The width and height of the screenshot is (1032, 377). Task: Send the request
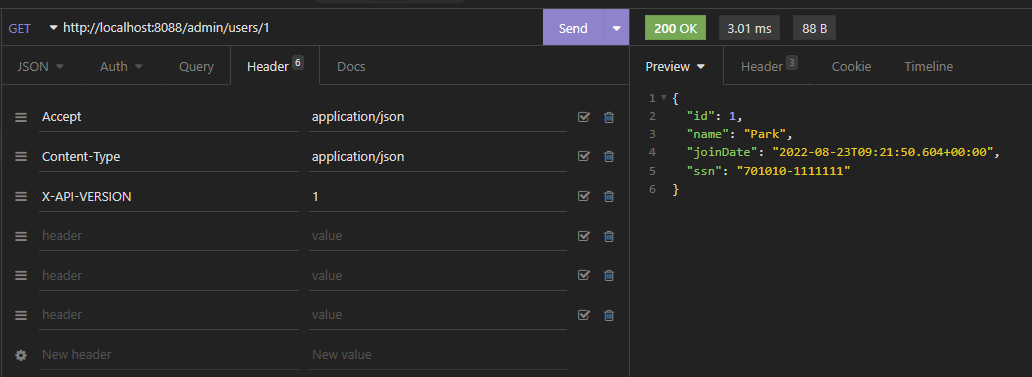573,28
